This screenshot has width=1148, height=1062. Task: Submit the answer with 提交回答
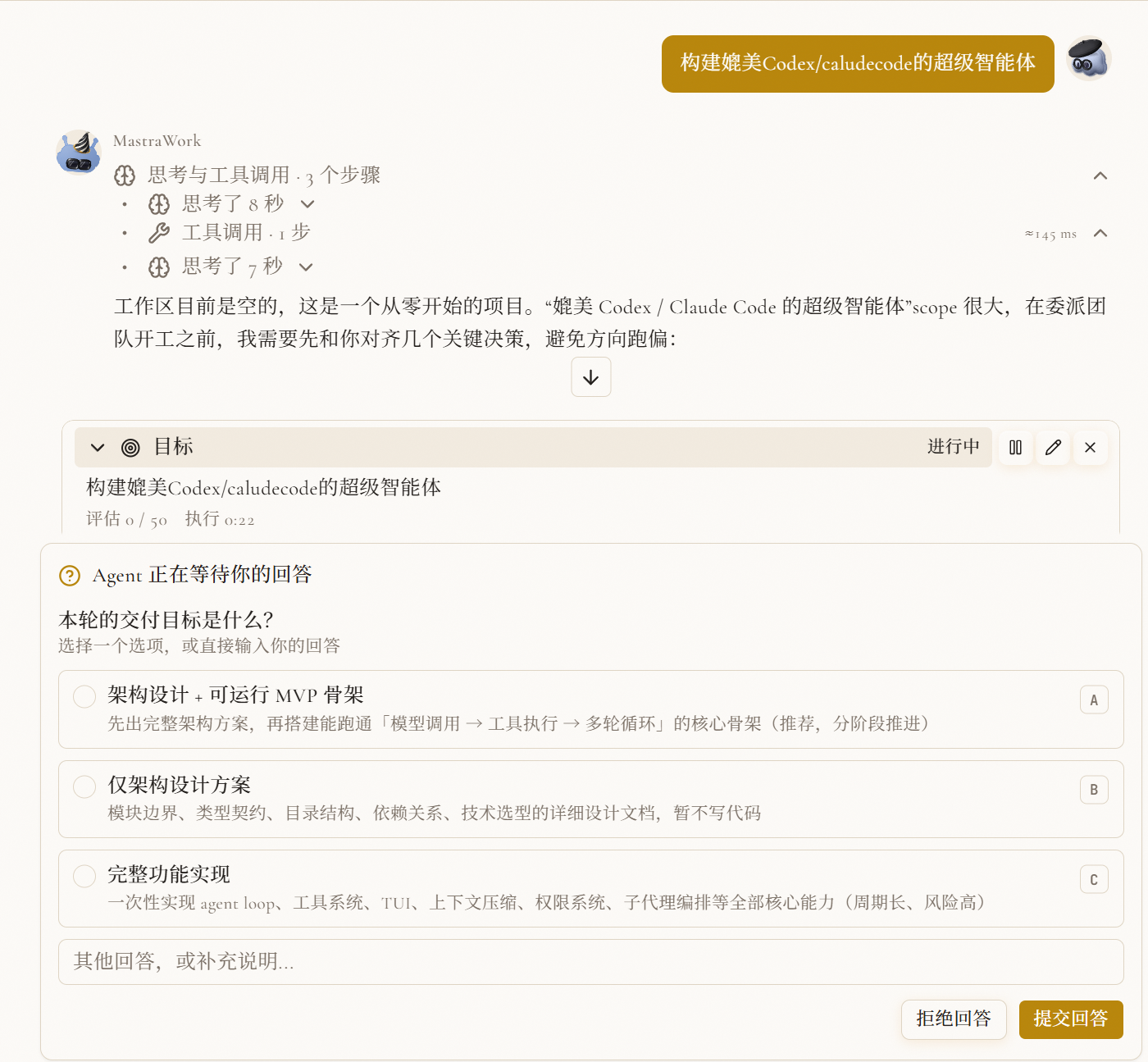[x=1071, y=1019]
